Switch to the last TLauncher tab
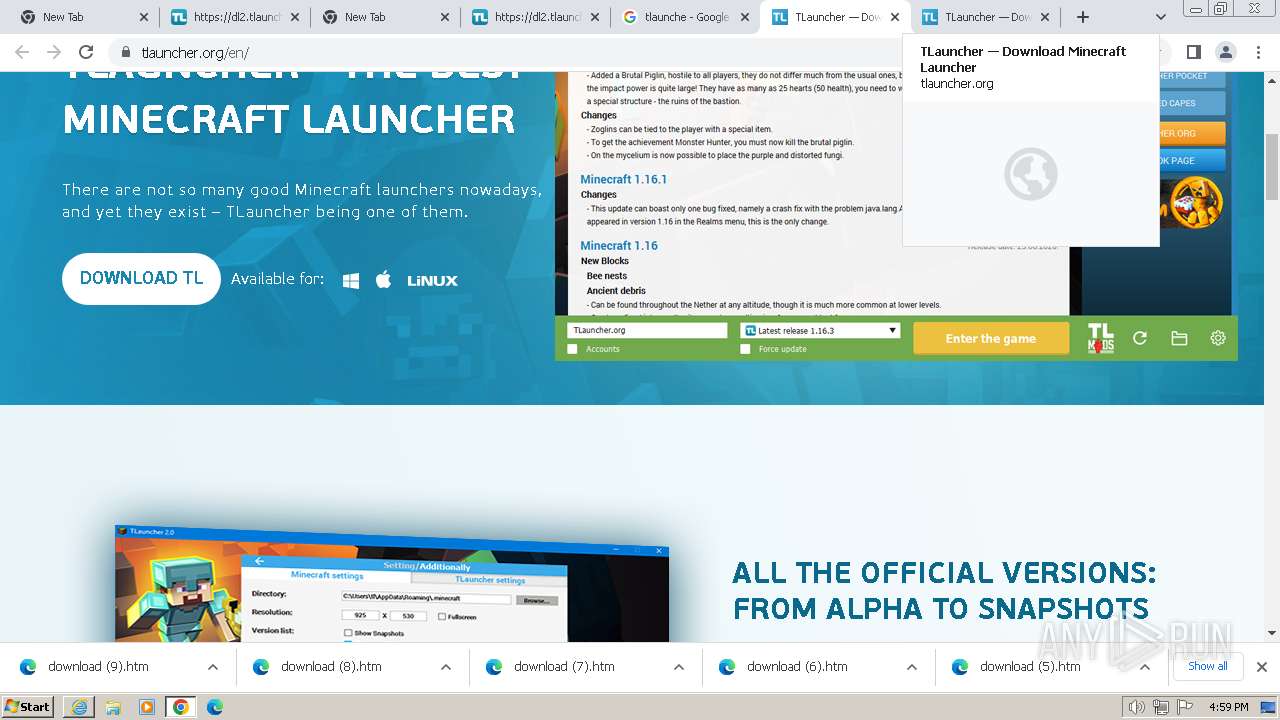The image size is (1280, 720). [x=987, y=17]
